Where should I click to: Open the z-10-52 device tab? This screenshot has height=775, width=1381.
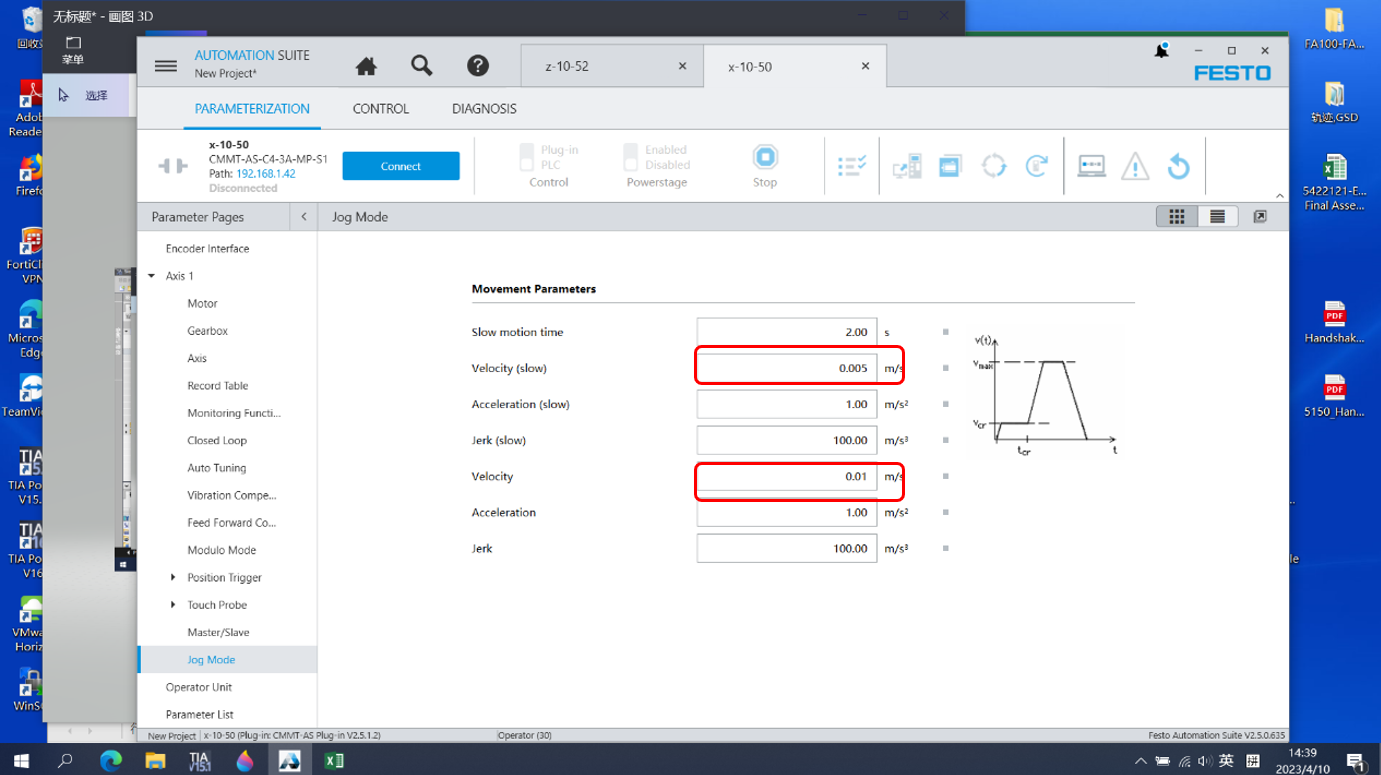[567, 67]
